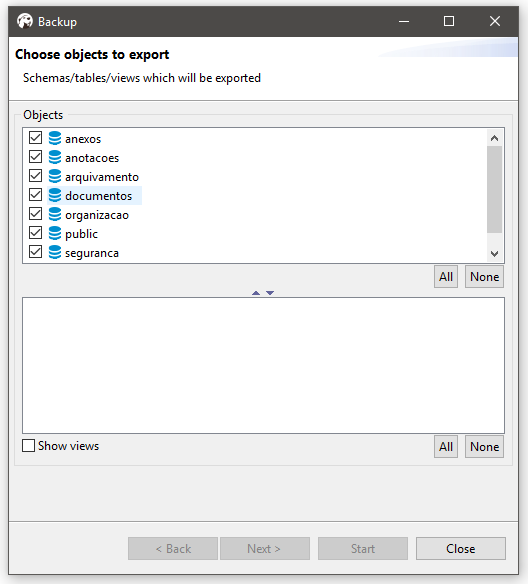Uncheck the public schema checkbox
Image resolution: width=528 pixels, height=584 pixels.
pyautogui.click(x=35, y=232)
